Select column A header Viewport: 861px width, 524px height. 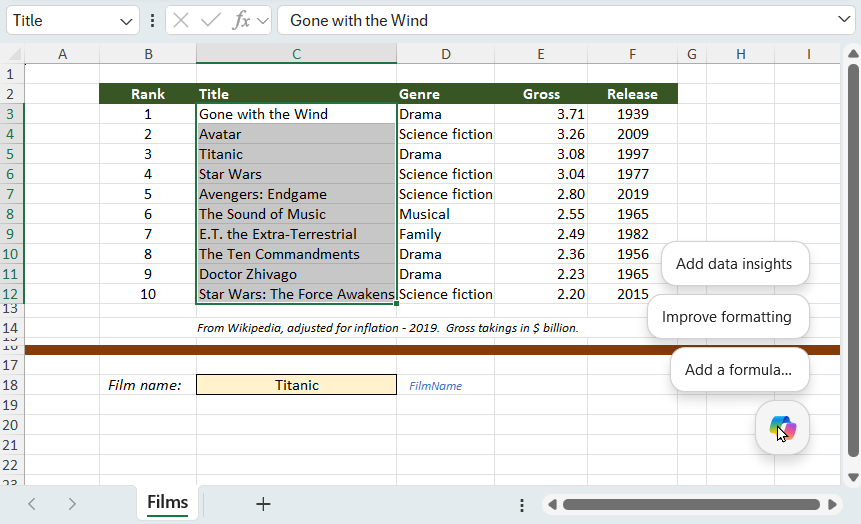[x=62, y=54]
